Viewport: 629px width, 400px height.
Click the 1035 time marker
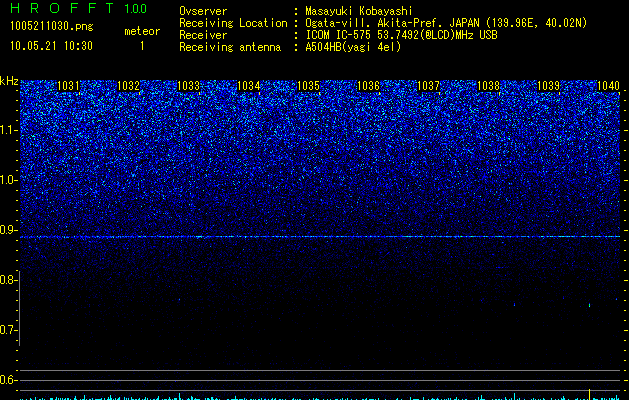(x=308, y=86)
